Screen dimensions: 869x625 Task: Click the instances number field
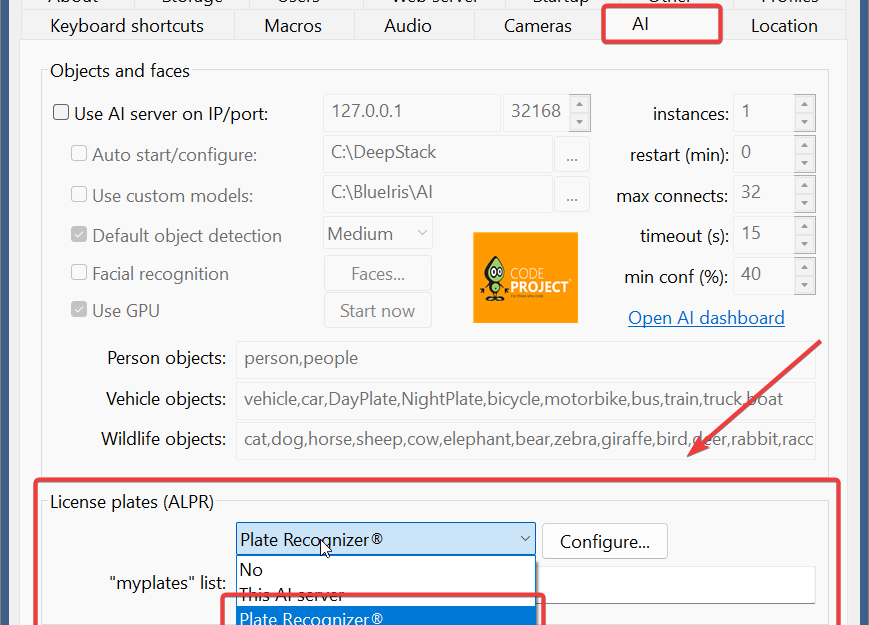click(764, 112)
